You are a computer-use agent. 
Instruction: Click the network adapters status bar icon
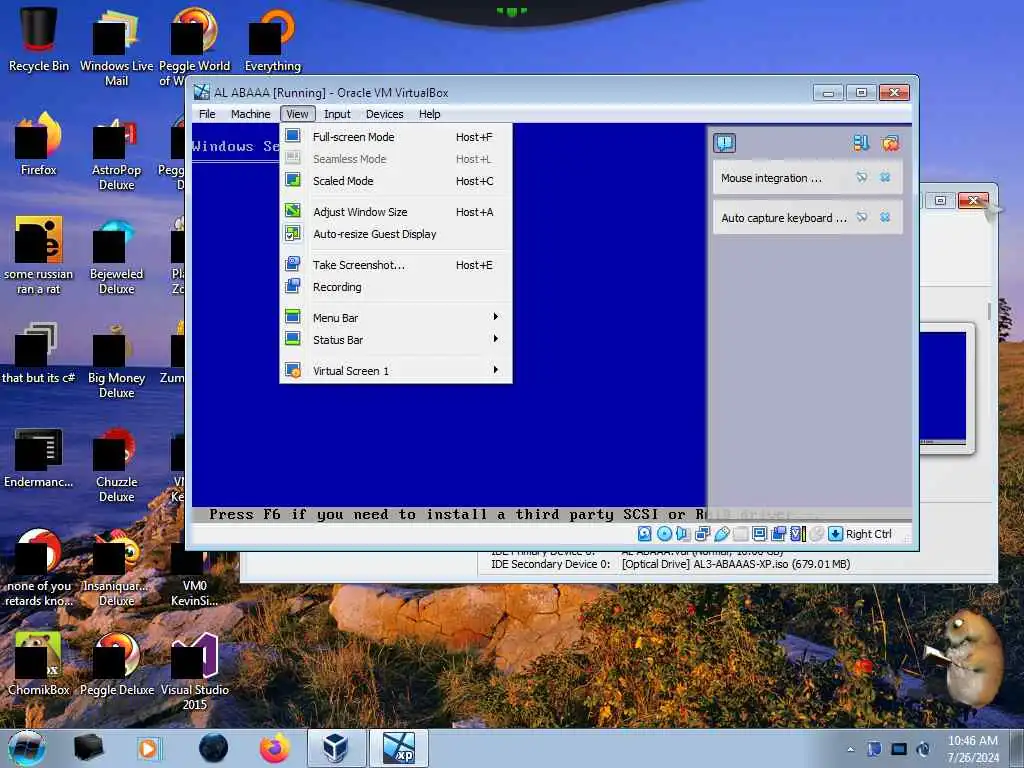click(703, 534)
